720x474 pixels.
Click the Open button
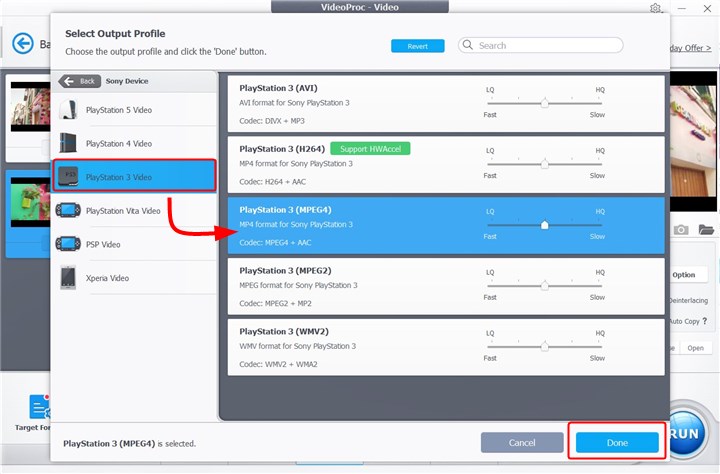695,348
